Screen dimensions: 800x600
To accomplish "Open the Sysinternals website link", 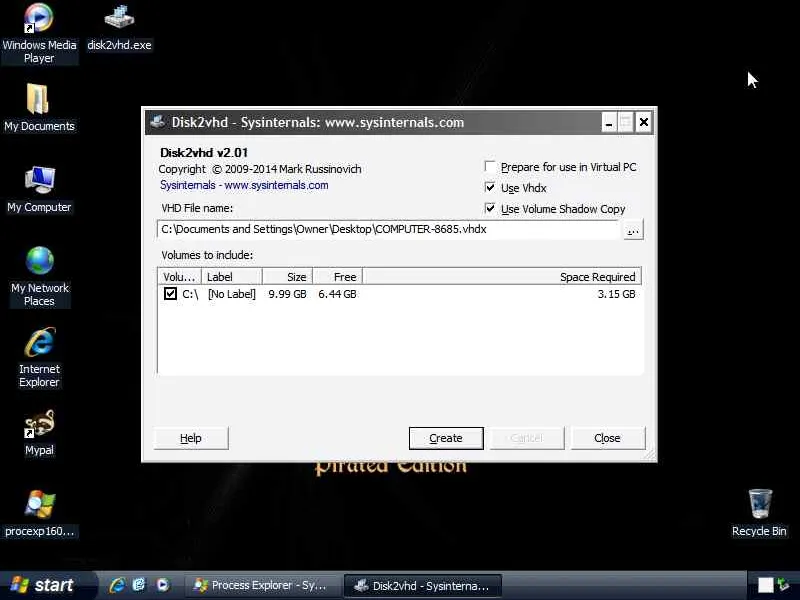I will [x=244, y=185].
